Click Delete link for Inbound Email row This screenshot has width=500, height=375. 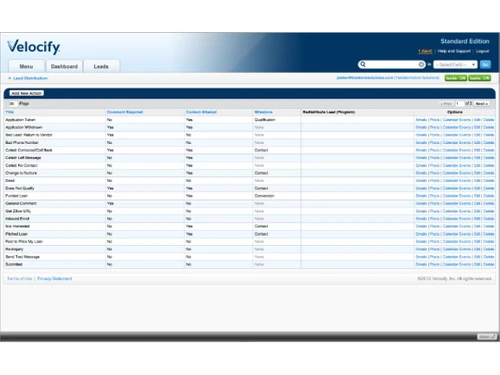(489, 219)
